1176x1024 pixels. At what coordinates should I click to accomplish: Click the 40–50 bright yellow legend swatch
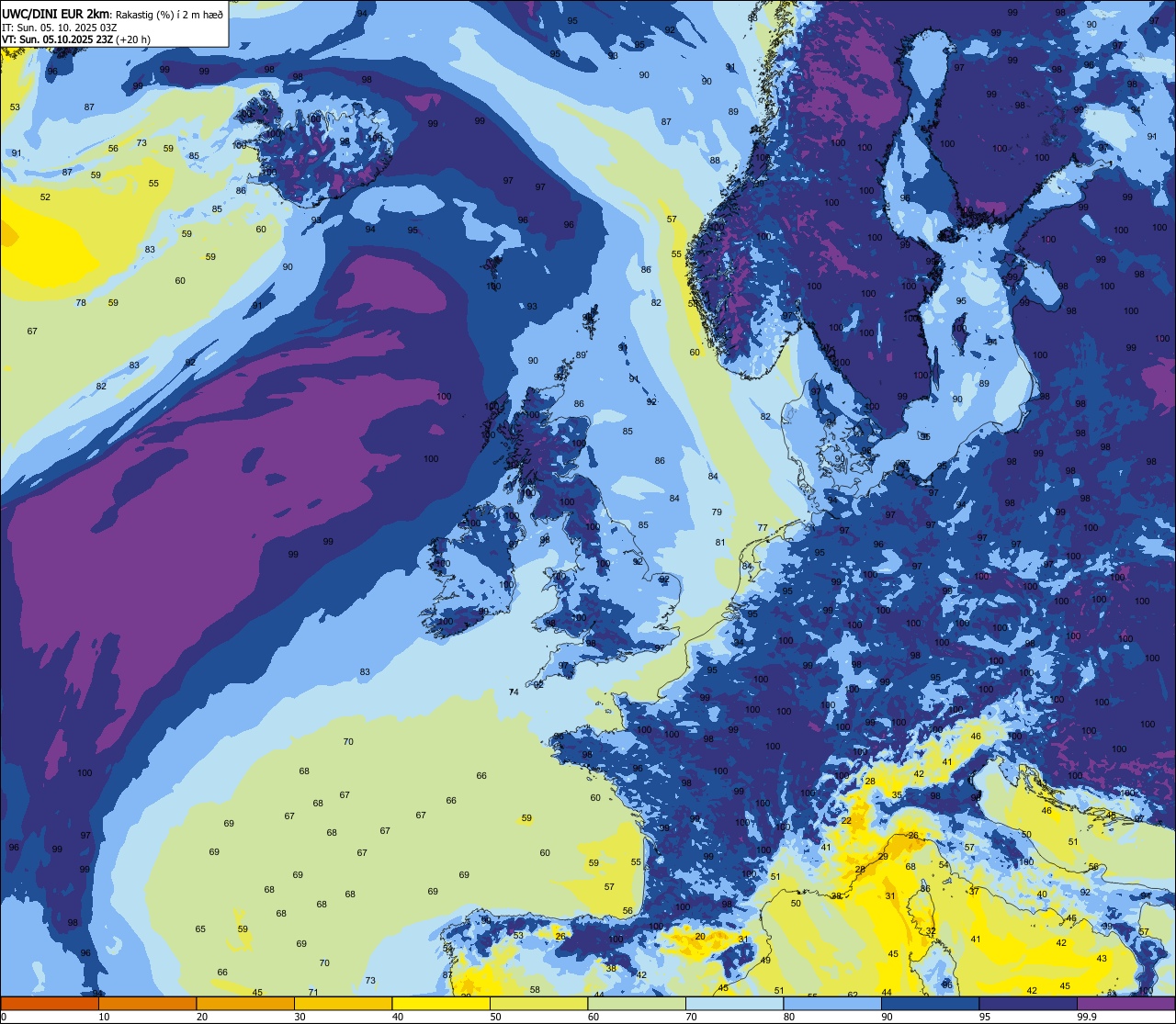click(x=441, y=1003)
